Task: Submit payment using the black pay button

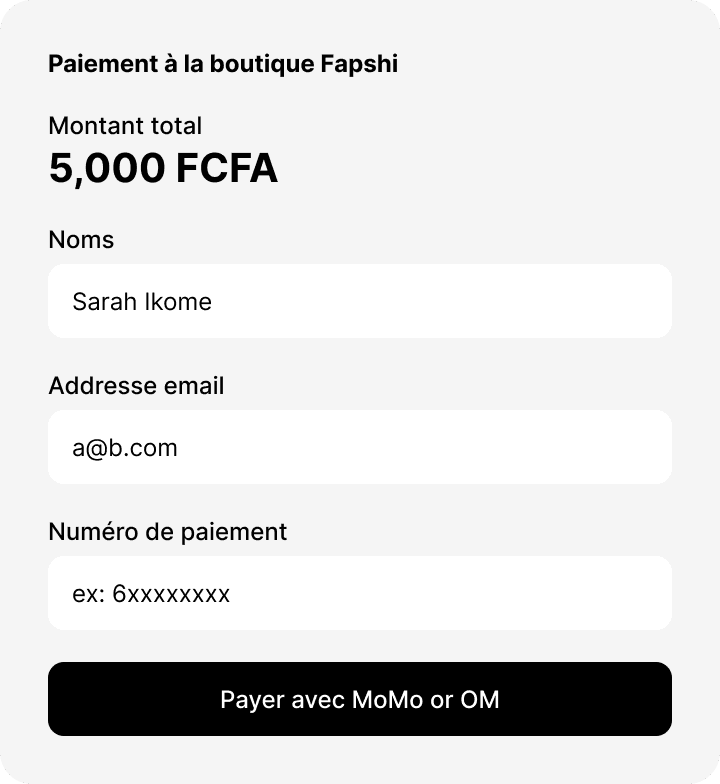Action: [360, 699]
